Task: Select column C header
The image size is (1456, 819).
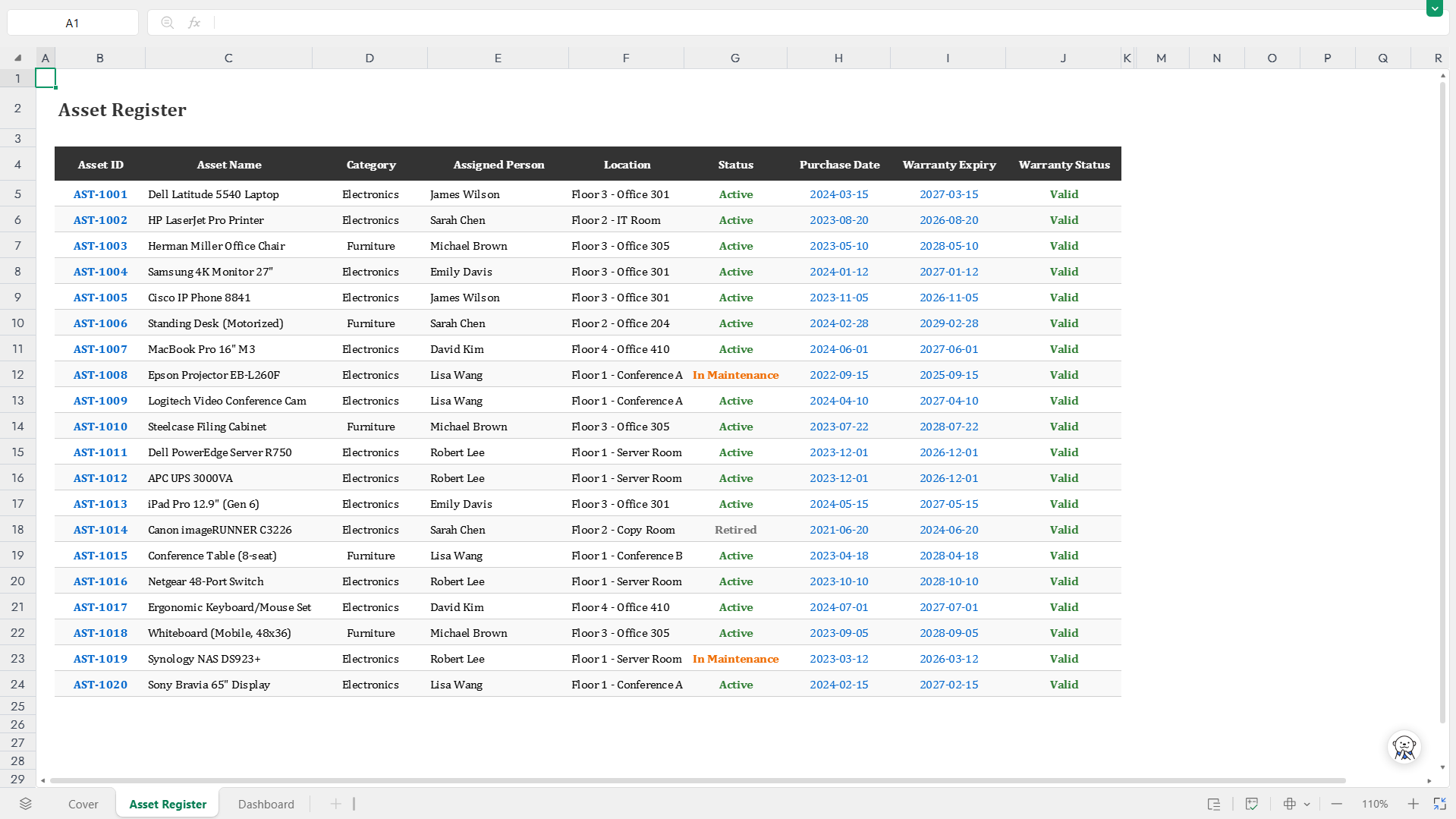Action: [228, 58]
